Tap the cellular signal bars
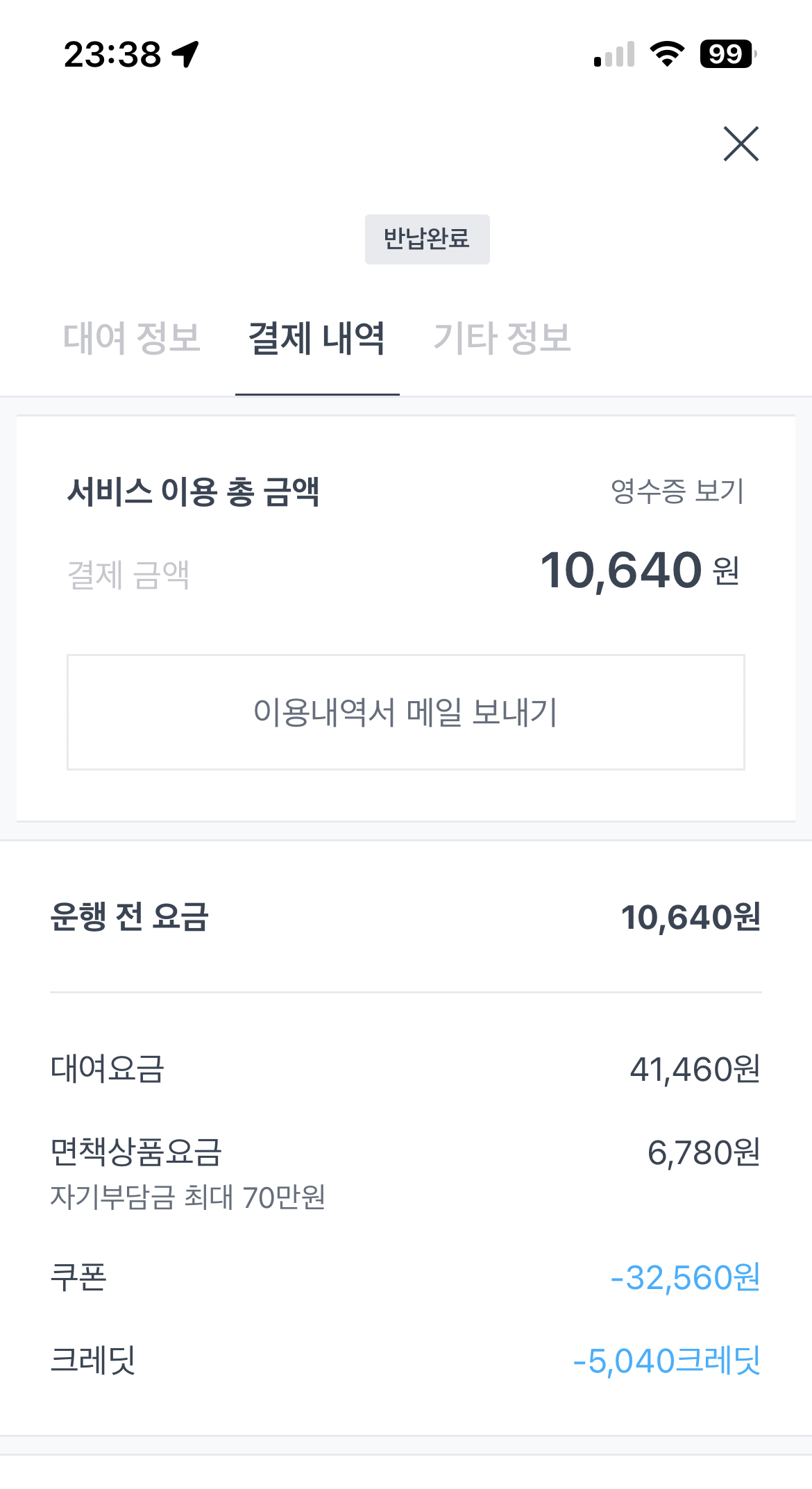 click(614, 55)
